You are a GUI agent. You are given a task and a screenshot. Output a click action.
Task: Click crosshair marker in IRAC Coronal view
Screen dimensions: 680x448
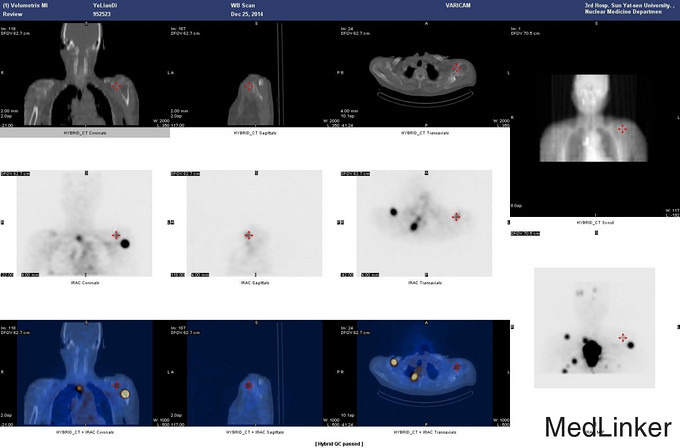pyautogui.click(x=116, y=235)
